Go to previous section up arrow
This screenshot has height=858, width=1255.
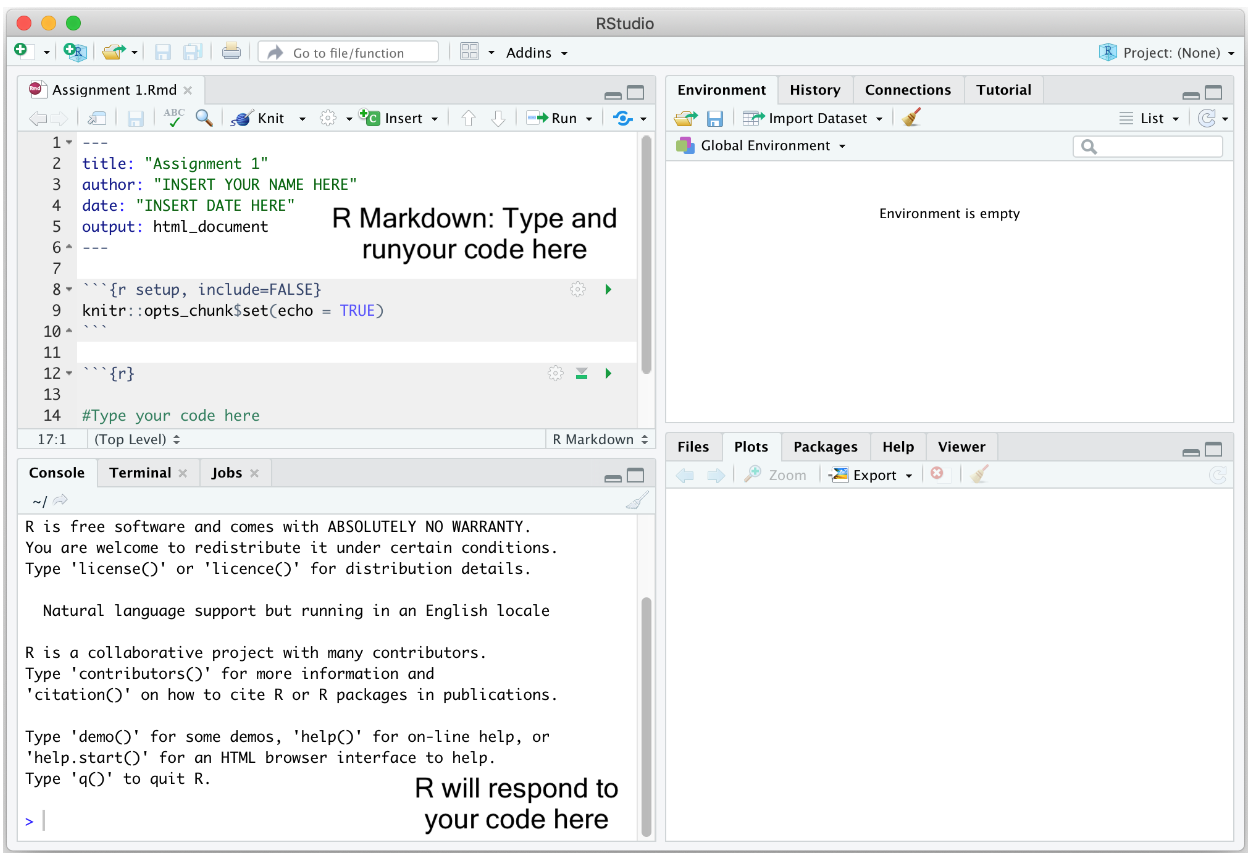pyautogui.click(x=468, y=118)
